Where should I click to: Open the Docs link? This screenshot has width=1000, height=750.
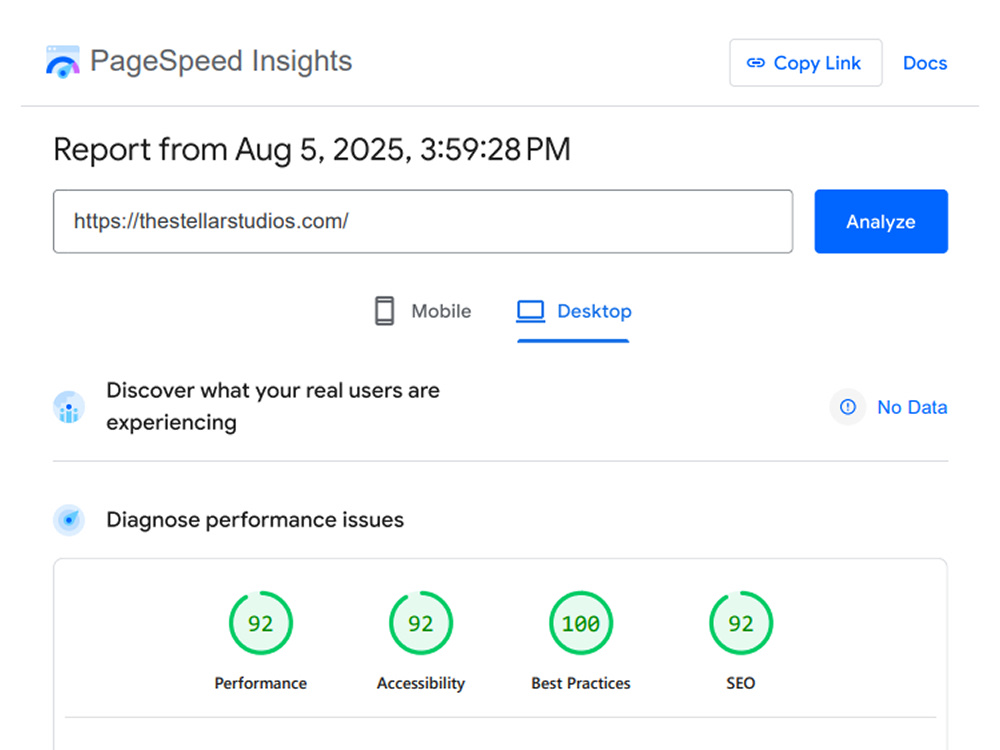(925, 63)
